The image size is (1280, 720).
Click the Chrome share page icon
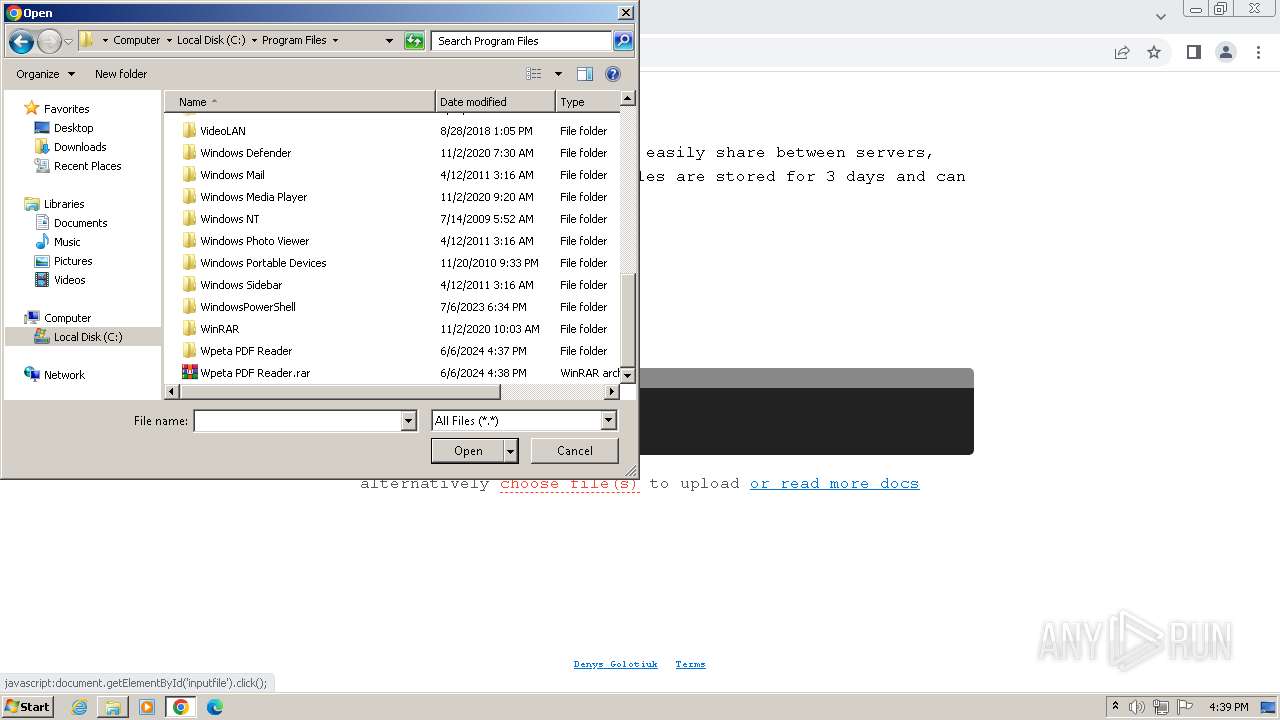(1122, 53)
